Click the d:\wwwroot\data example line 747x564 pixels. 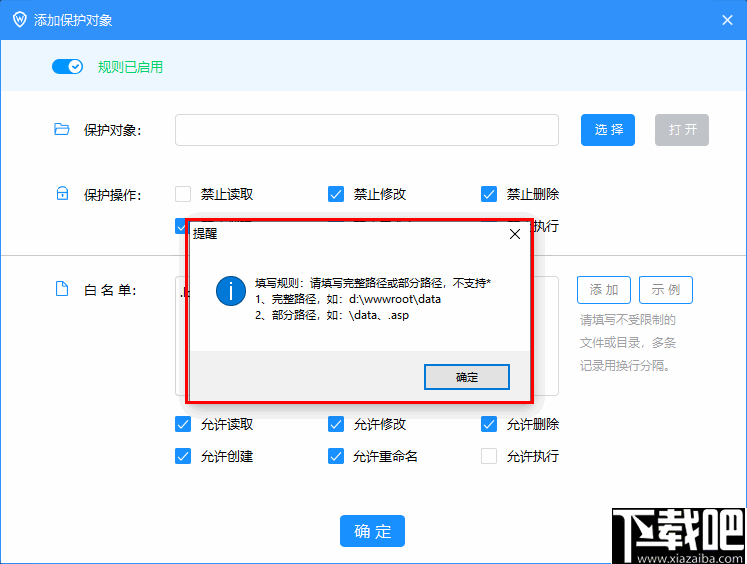[x=348, y=299]
